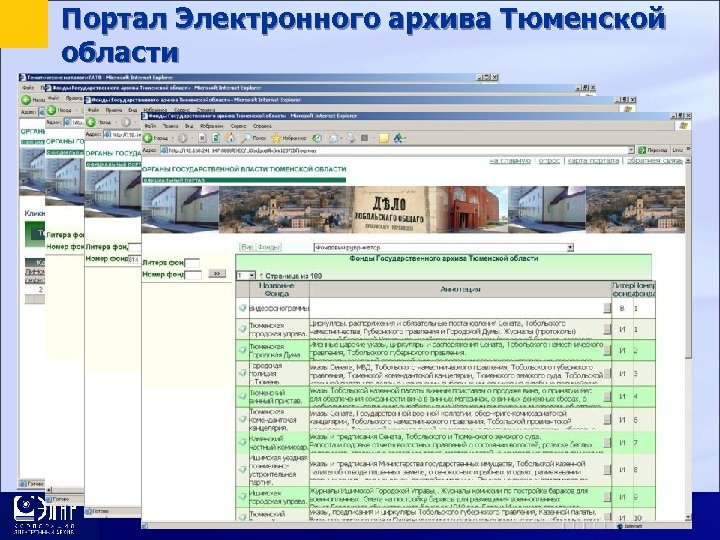Open the Правка menu in front window
Screen dimensions: 720x540
click(x=170, y=126)
